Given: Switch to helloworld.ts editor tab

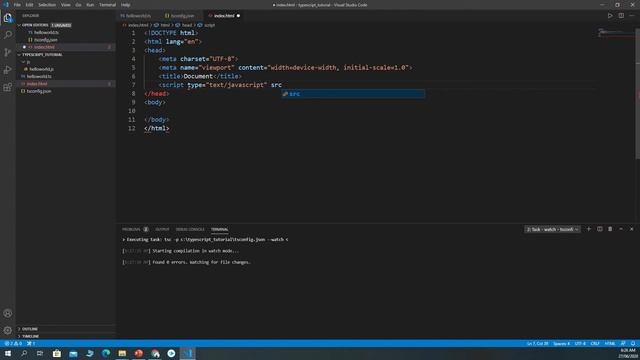Looking at the screenshot, I should click(138, 16).
